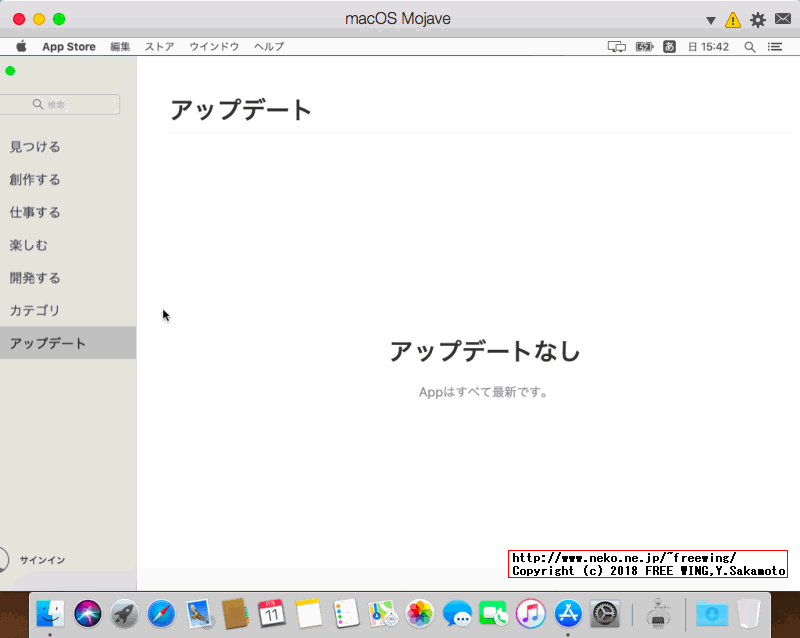Open System Preferences from the Dock
The width and height of the screenshot is (800, 638).
click(603, 615)
